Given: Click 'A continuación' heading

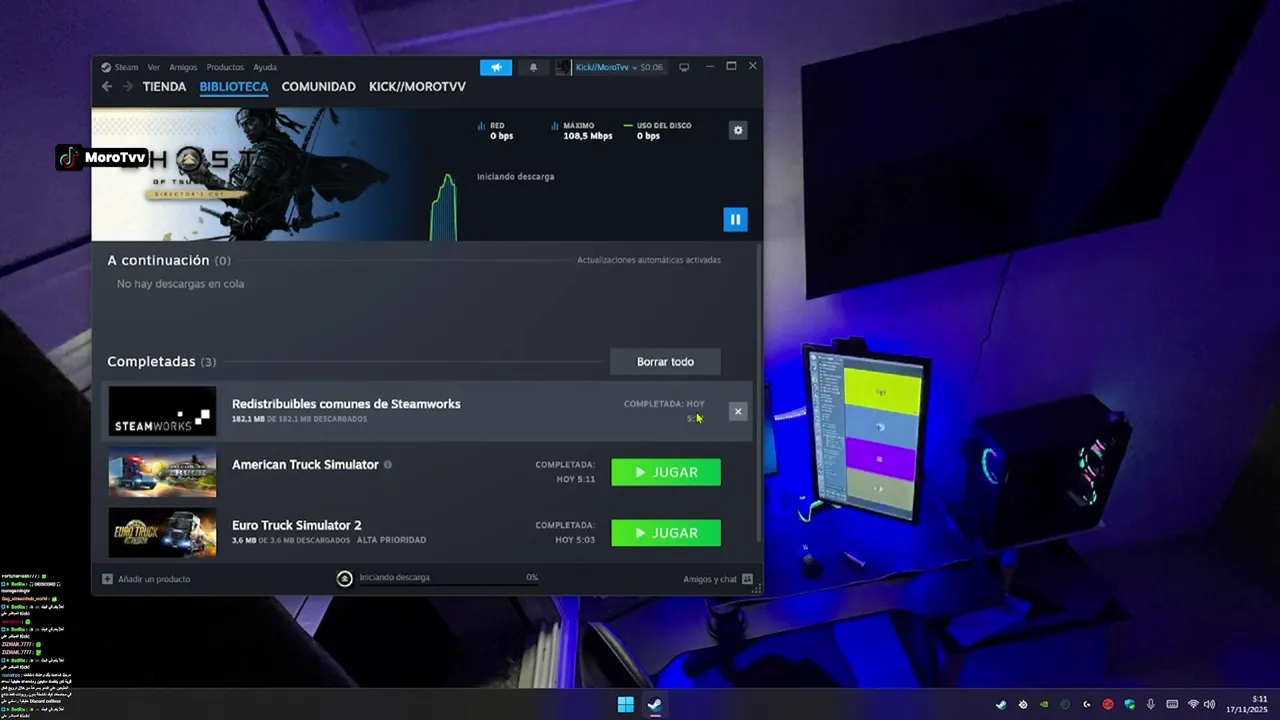Looking at the screenshot, I should click(x=158, y=260).
